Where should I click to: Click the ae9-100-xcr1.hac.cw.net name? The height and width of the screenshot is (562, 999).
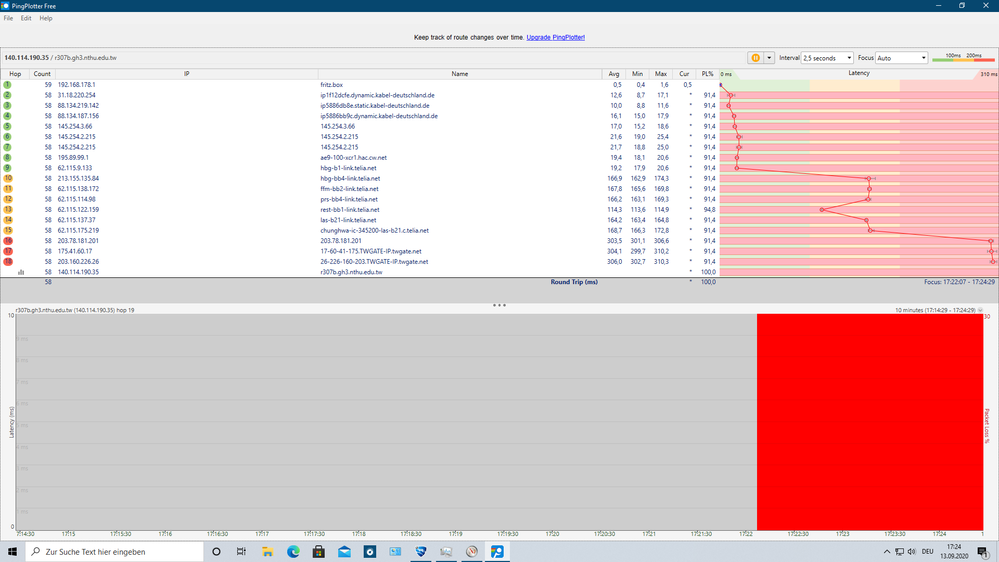point(353,157)
